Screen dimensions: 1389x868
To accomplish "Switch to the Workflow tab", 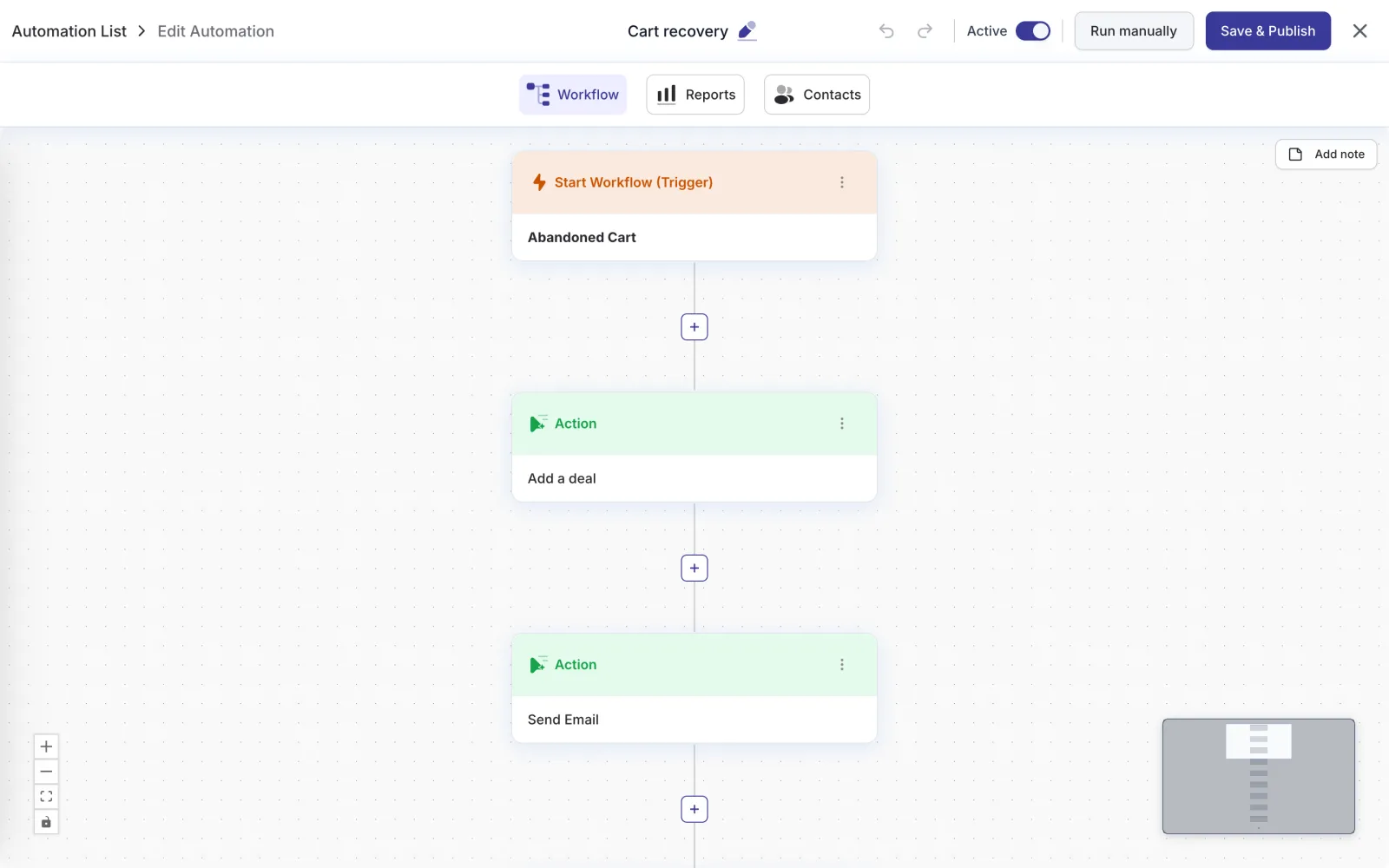I will 573,95.
